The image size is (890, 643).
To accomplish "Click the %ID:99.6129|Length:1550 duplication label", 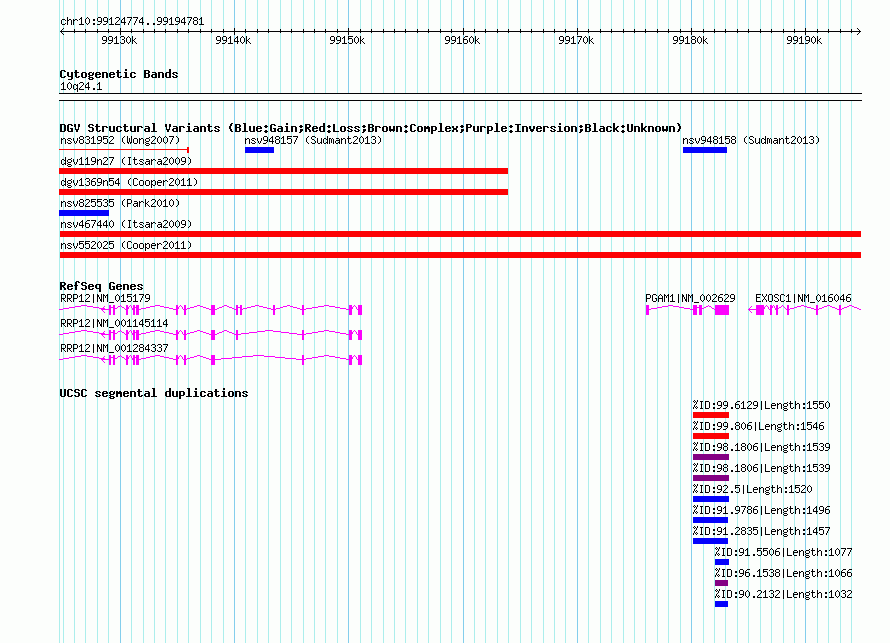I will [x=761, y=405].
